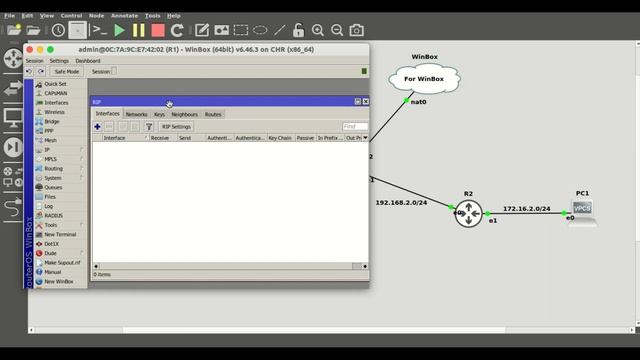
Task: Click the Session input box
Action: point(114,71)
